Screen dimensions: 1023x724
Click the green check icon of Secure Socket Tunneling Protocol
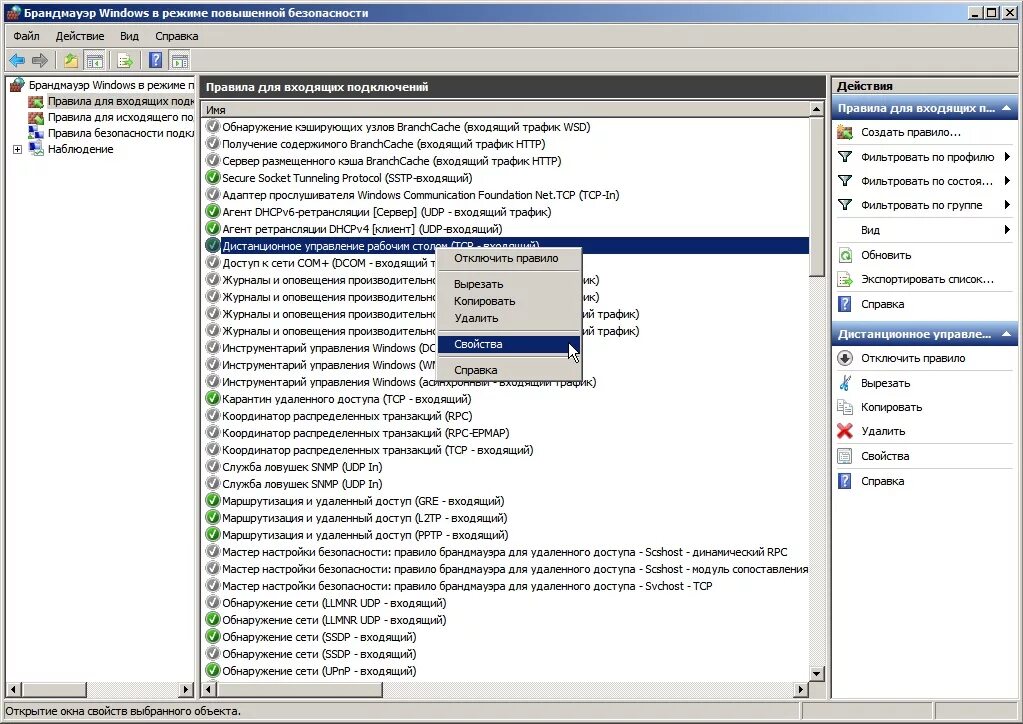(213, 177)
